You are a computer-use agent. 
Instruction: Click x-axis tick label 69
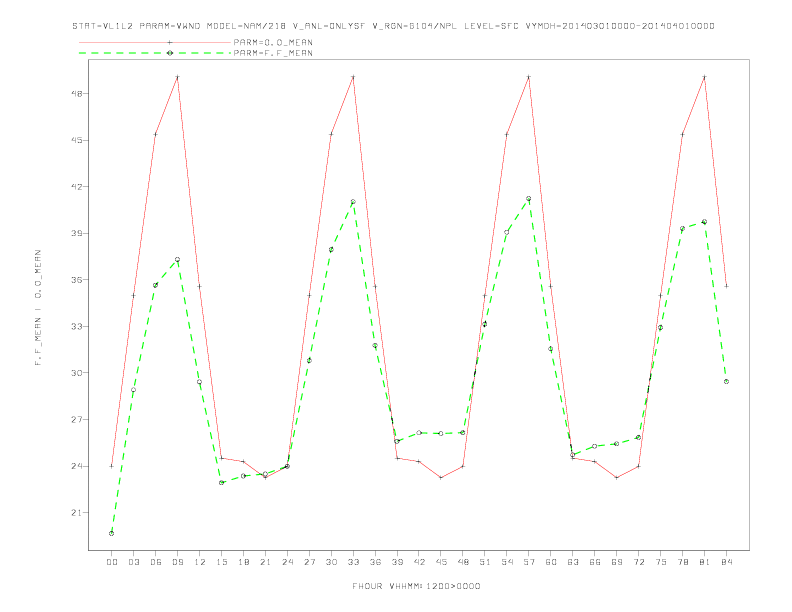(617, 562)
